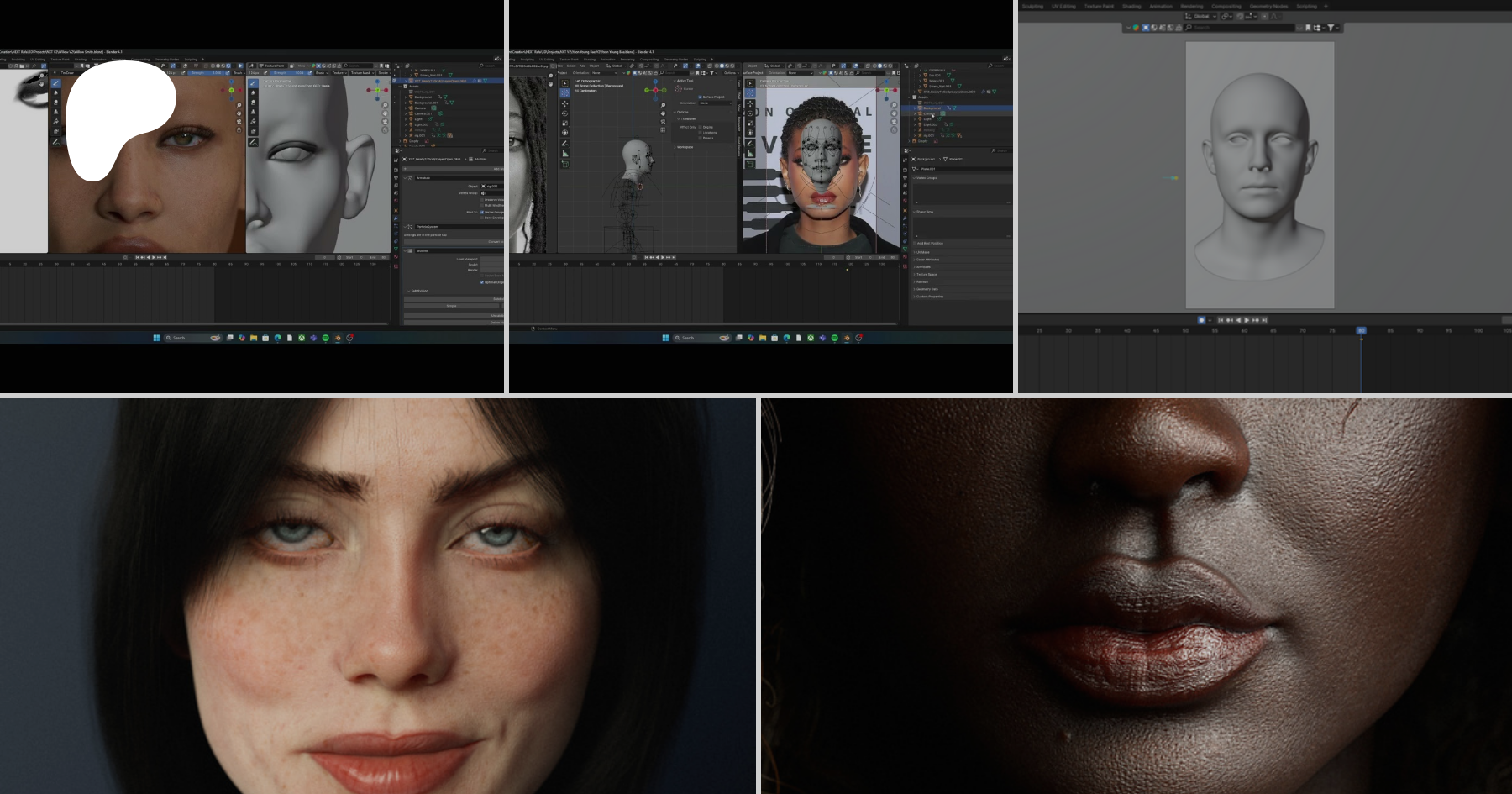The width and height of the screenshot is (1512, 794).
Task: Select the Rotate tool in Left Orthographic viewport
Action: pos(564,113)
